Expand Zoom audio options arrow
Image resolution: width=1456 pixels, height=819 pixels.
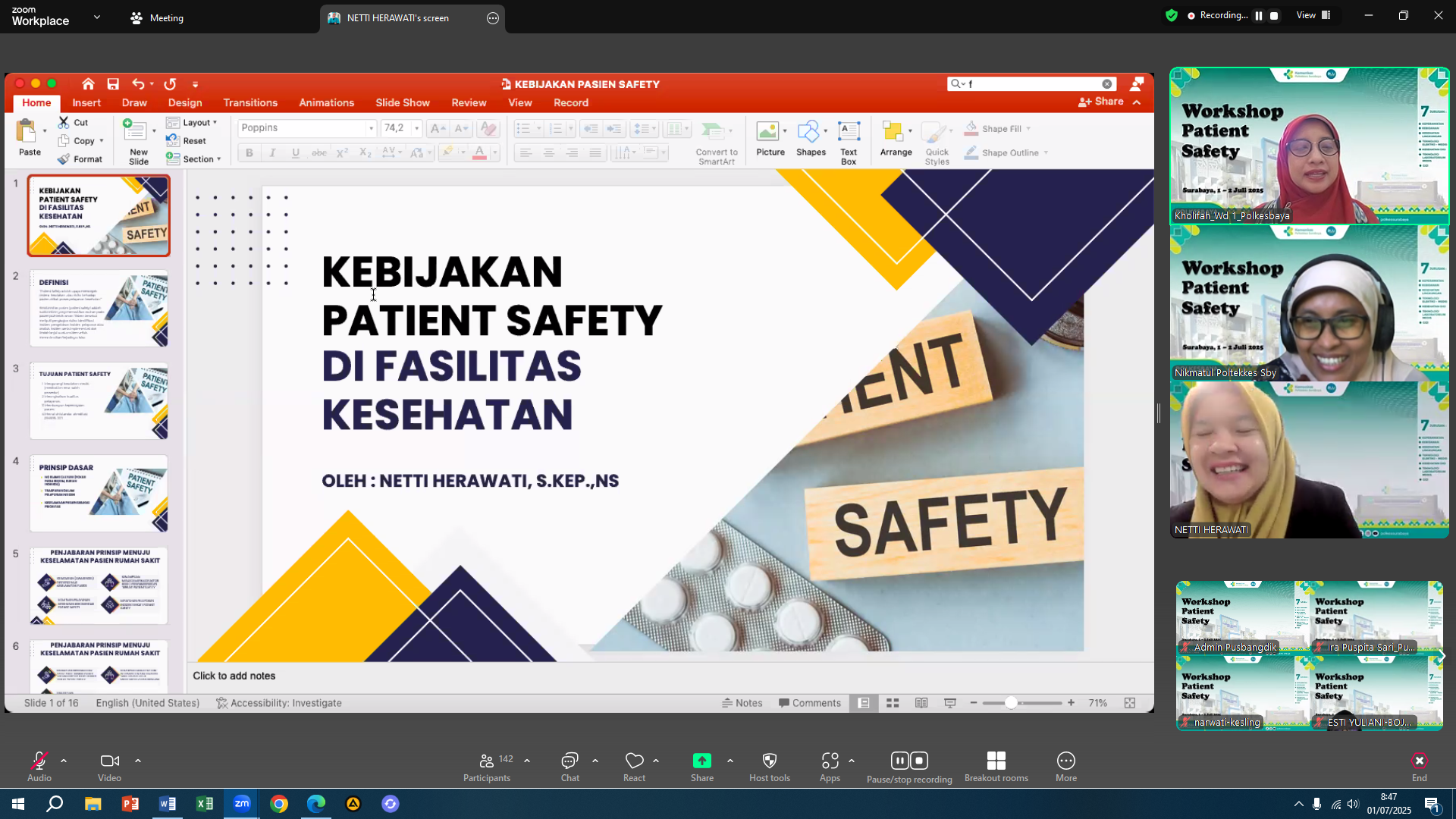64,761
